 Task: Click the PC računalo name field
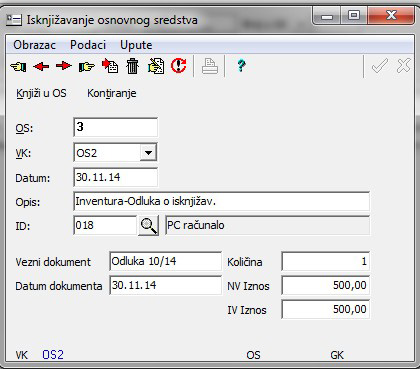[267, 225]
